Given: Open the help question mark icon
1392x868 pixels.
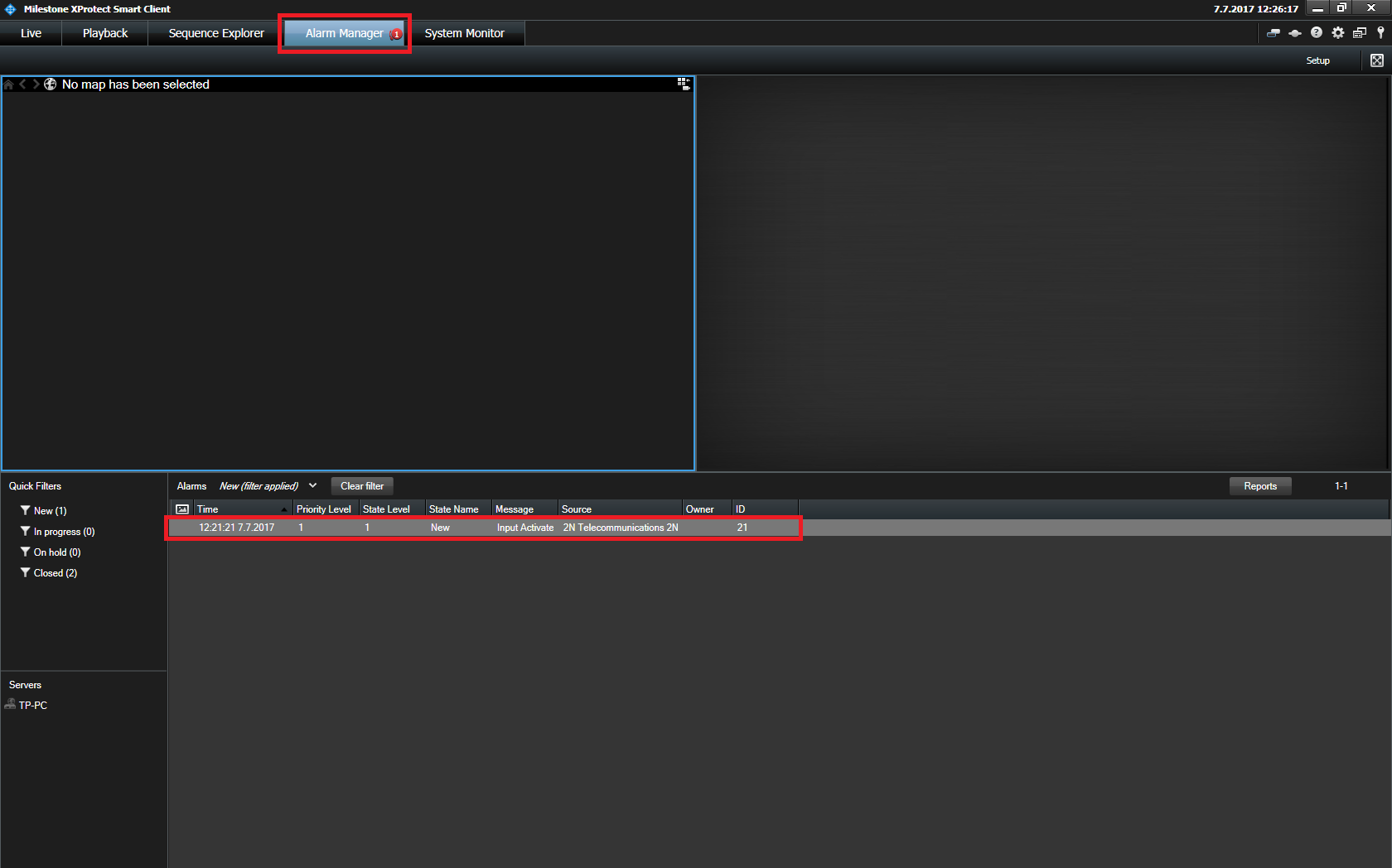Looking at the screenshot, I should (1316, 33).
